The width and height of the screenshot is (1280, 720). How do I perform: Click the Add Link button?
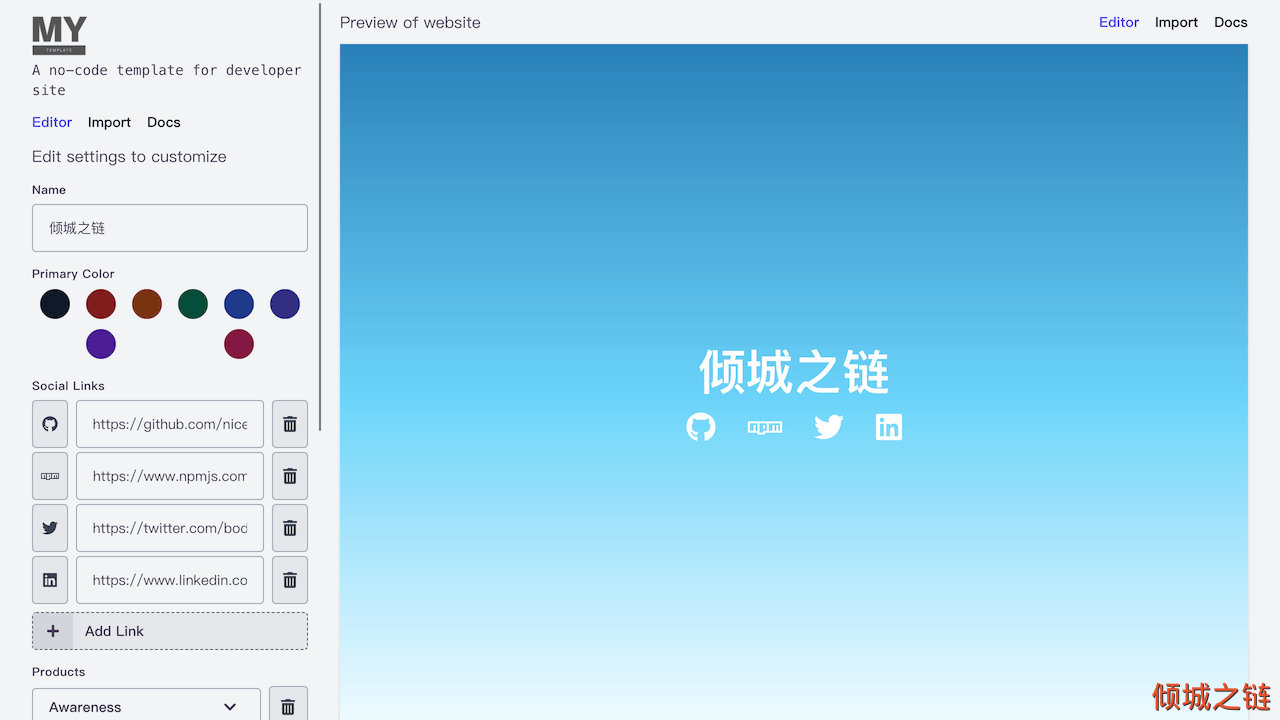pyautogui.click(x=170, y=631)
